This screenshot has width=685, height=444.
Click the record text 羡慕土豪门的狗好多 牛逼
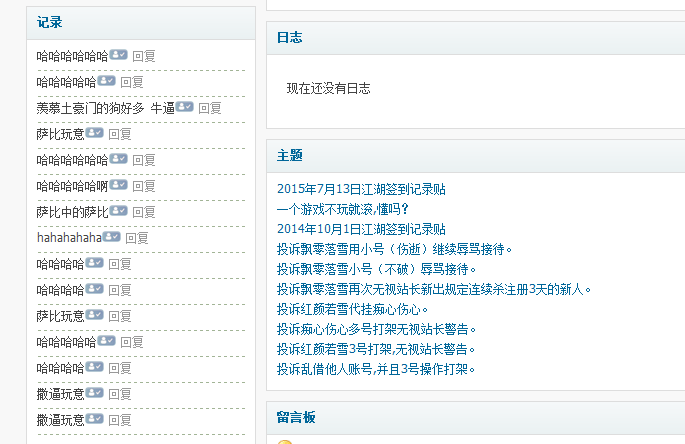point(106,108)
